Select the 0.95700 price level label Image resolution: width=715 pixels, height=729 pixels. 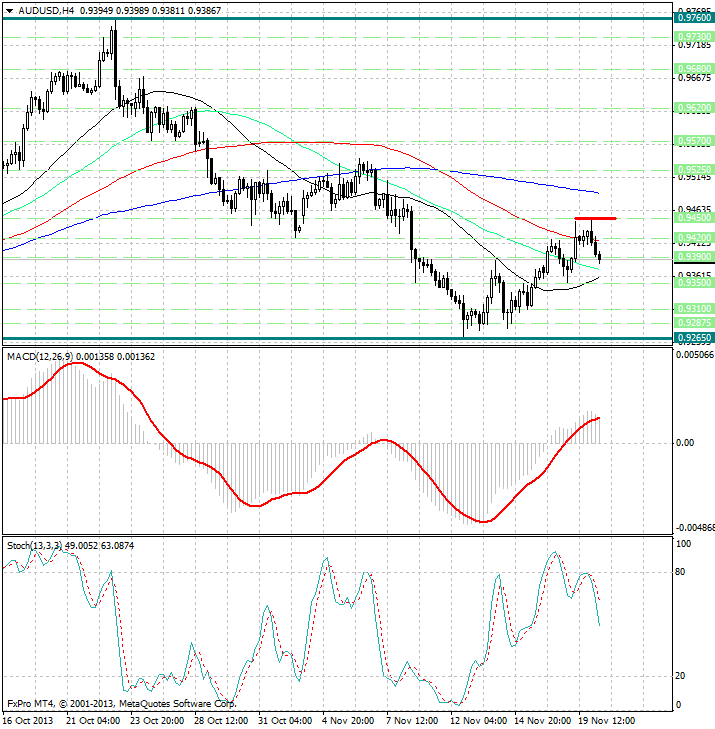pyautogui.click(x=694, y=140)
